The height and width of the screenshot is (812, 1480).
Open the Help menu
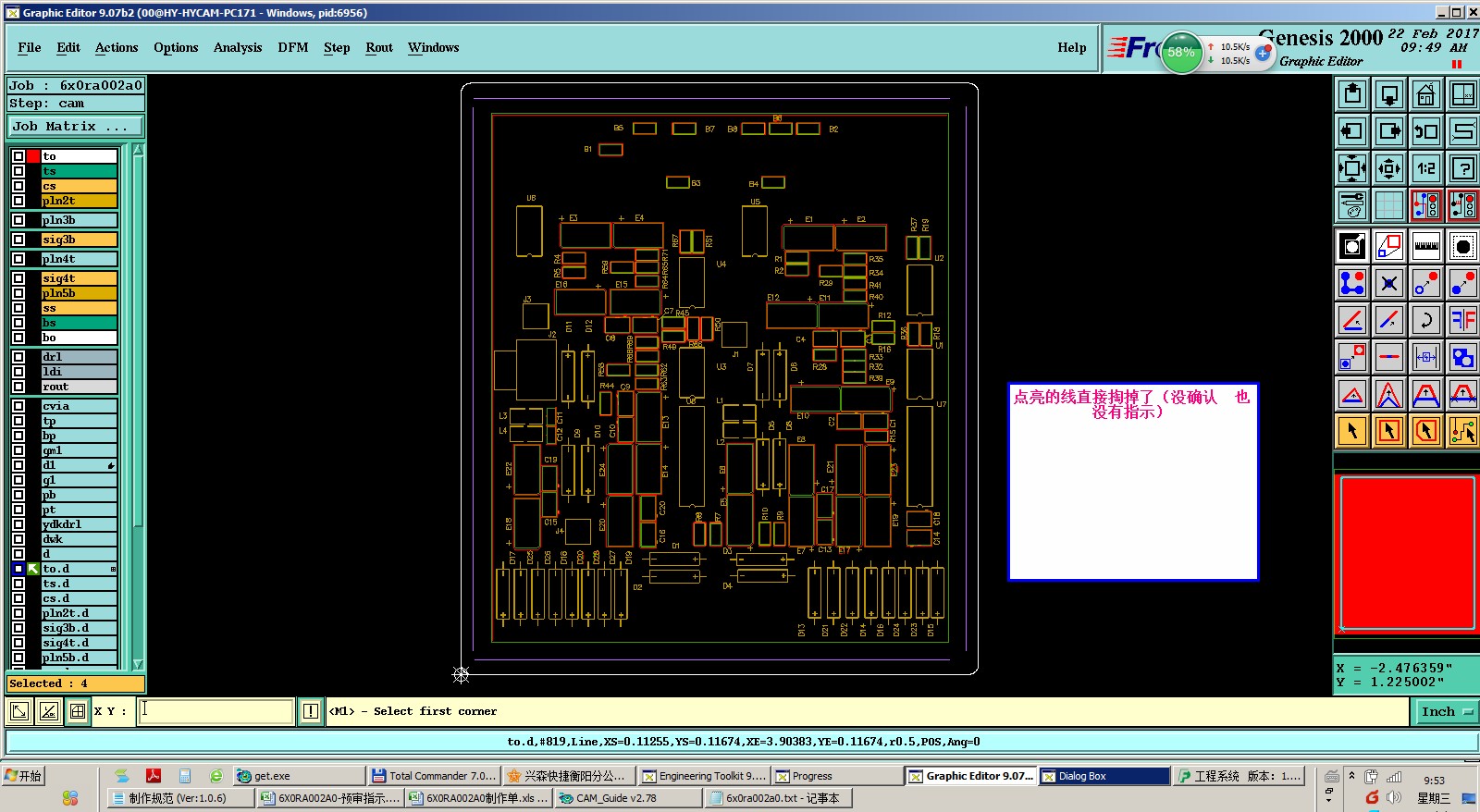pos(1072,48)
